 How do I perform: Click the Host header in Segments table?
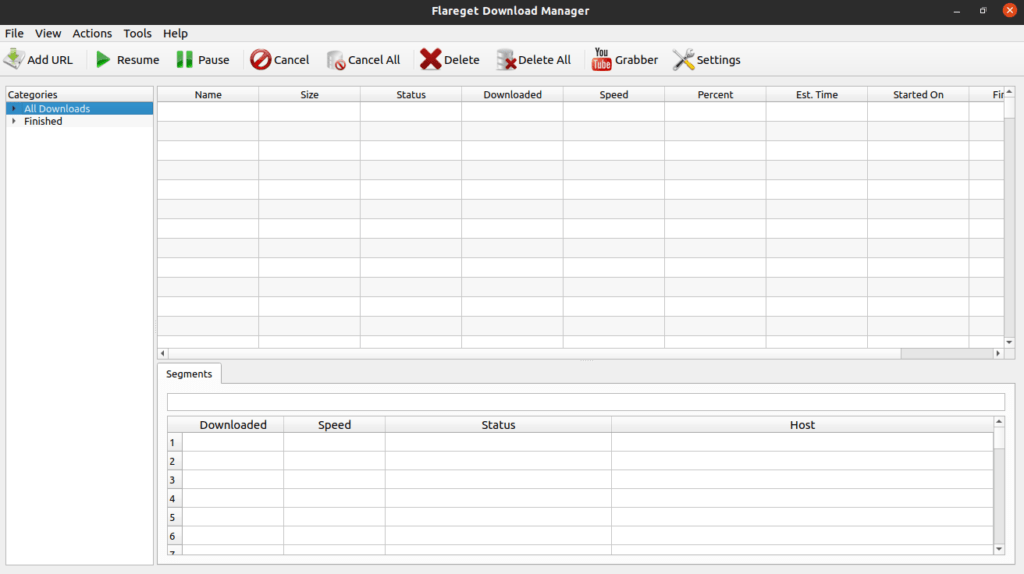click(802, 424)
